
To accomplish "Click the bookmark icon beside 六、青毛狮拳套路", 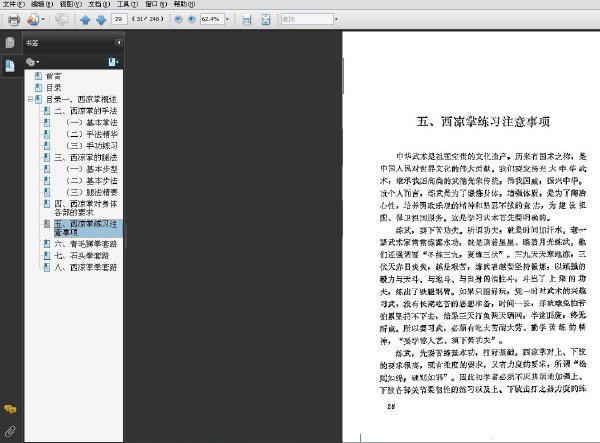I will [47, 244].
